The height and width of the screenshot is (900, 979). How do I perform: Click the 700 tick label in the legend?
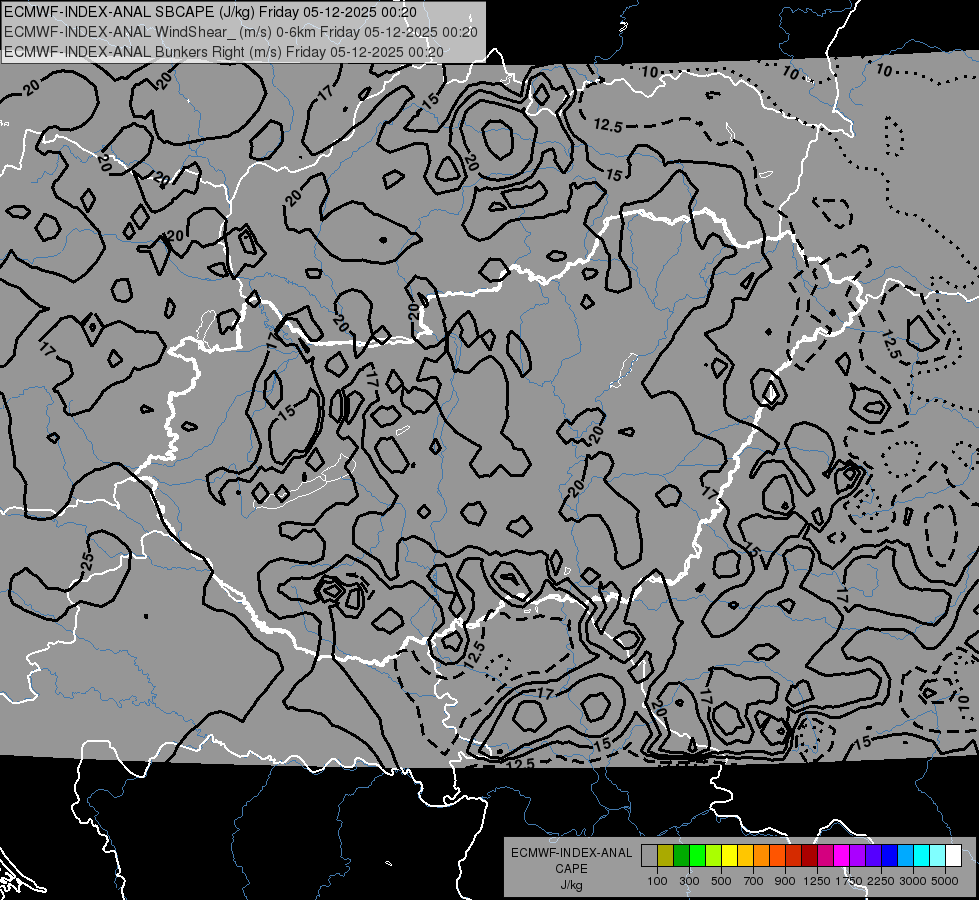754,881
